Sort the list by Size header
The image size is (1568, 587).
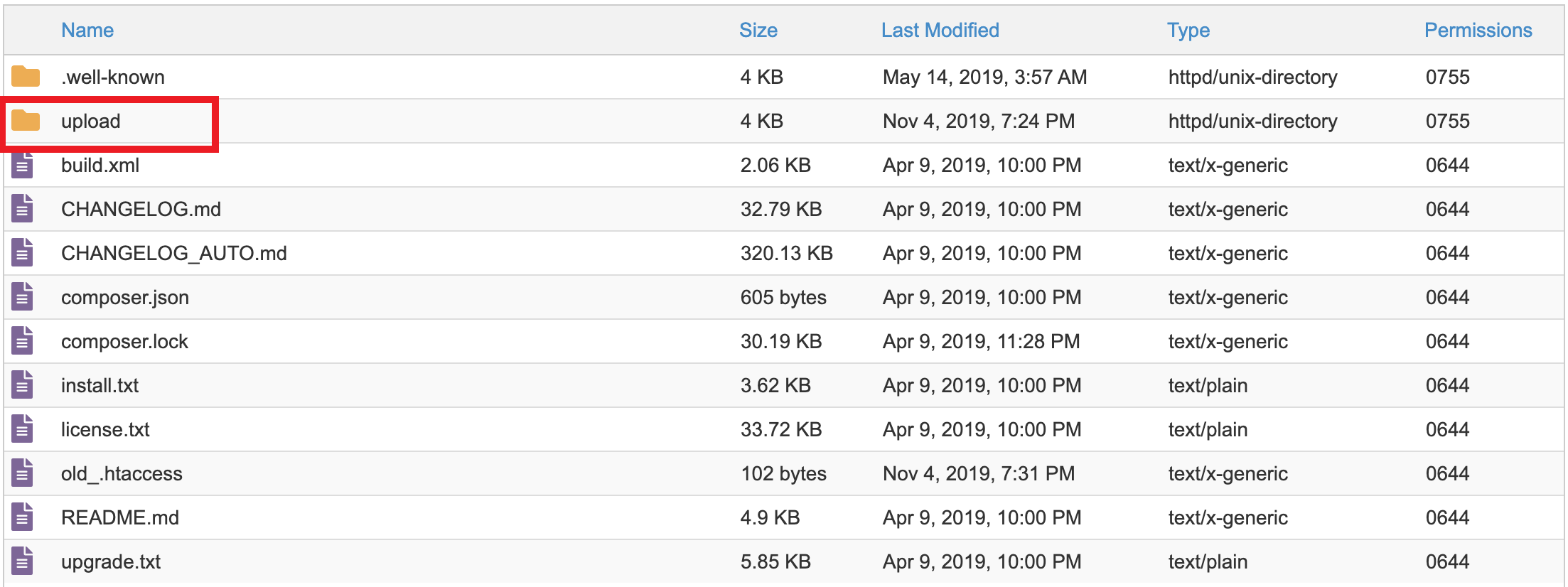758,30
